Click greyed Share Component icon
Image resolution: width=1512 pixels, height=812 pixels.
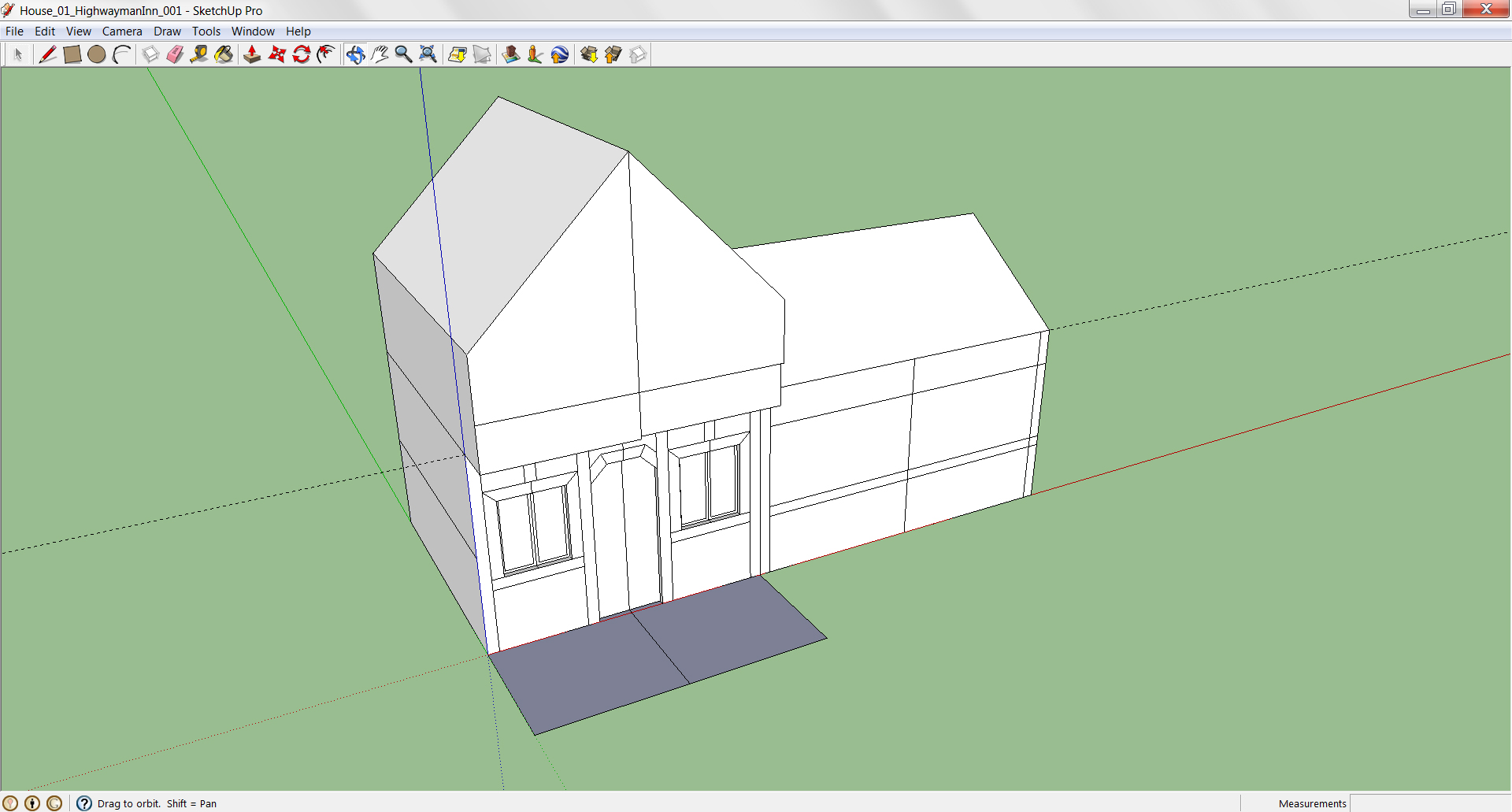click(638, 54)
